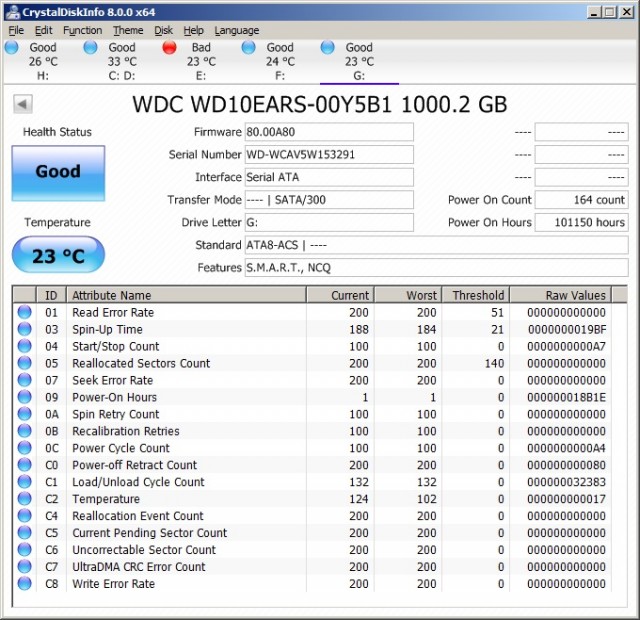Click the Power On Hours value
640x620 pixels.
[581, 222]
